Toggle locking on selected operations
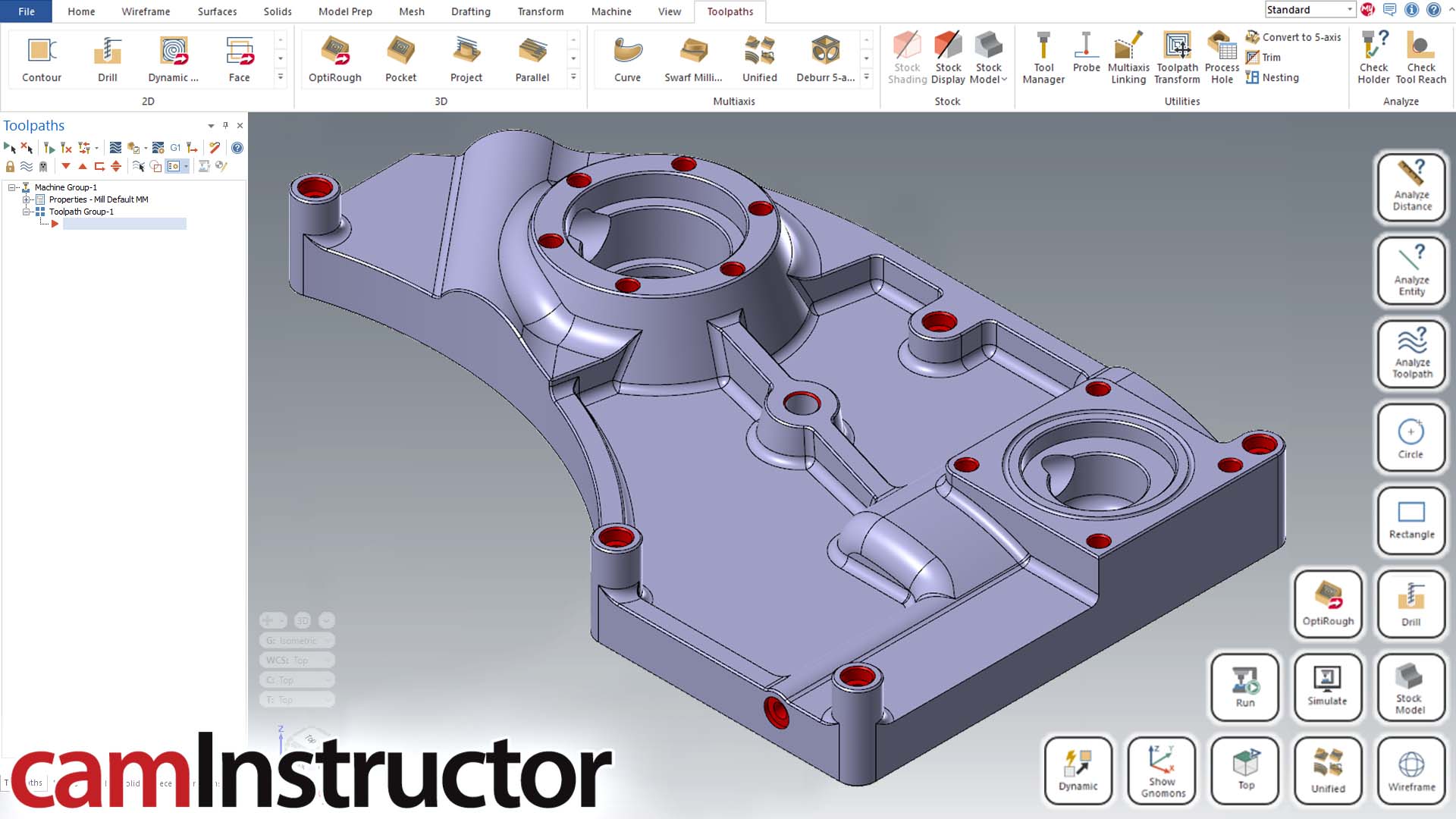The height and width of the screenshot is (819, 1456). (10, 166)
